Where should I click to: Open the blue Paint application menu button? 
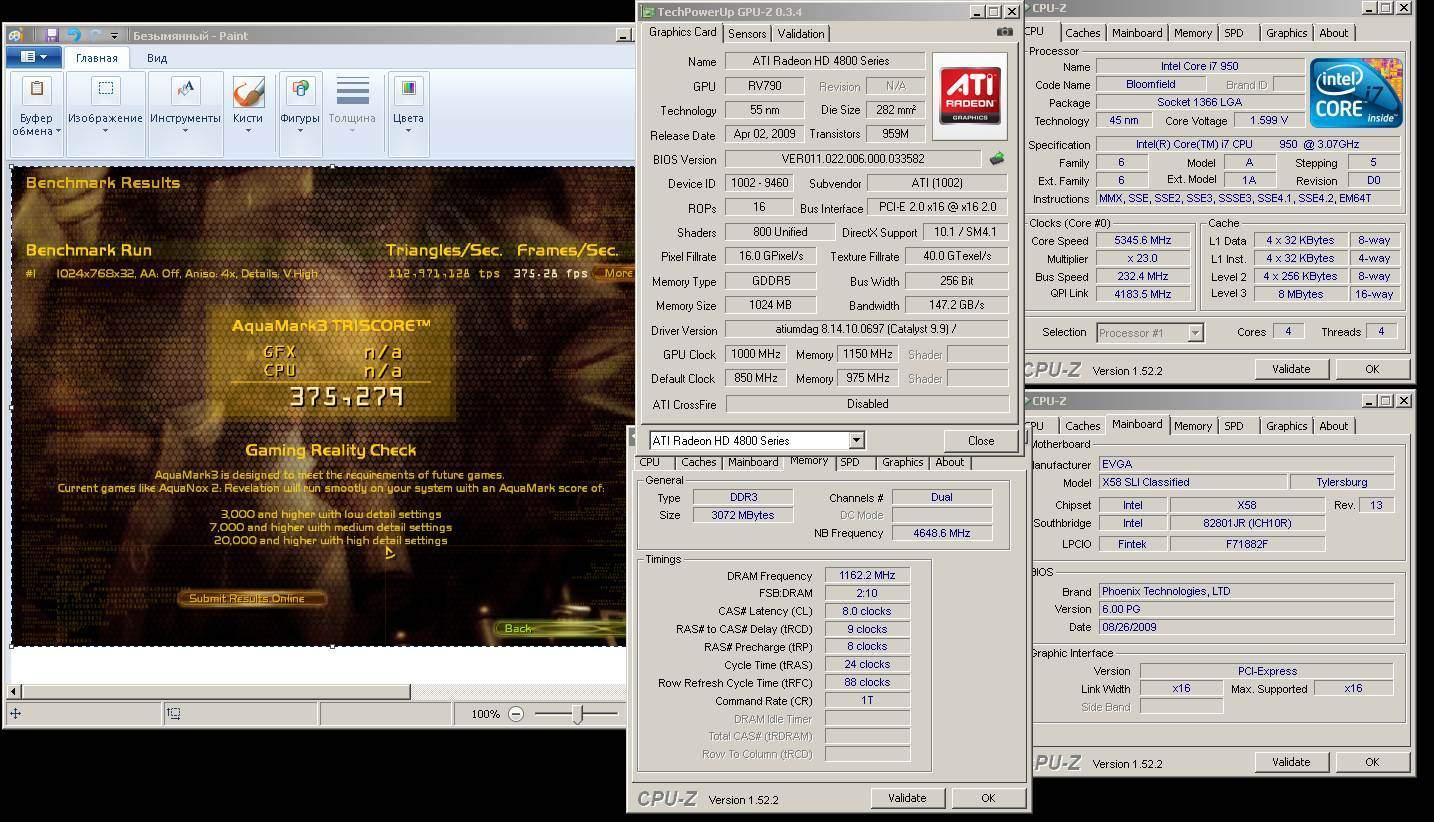pos(33,57)
